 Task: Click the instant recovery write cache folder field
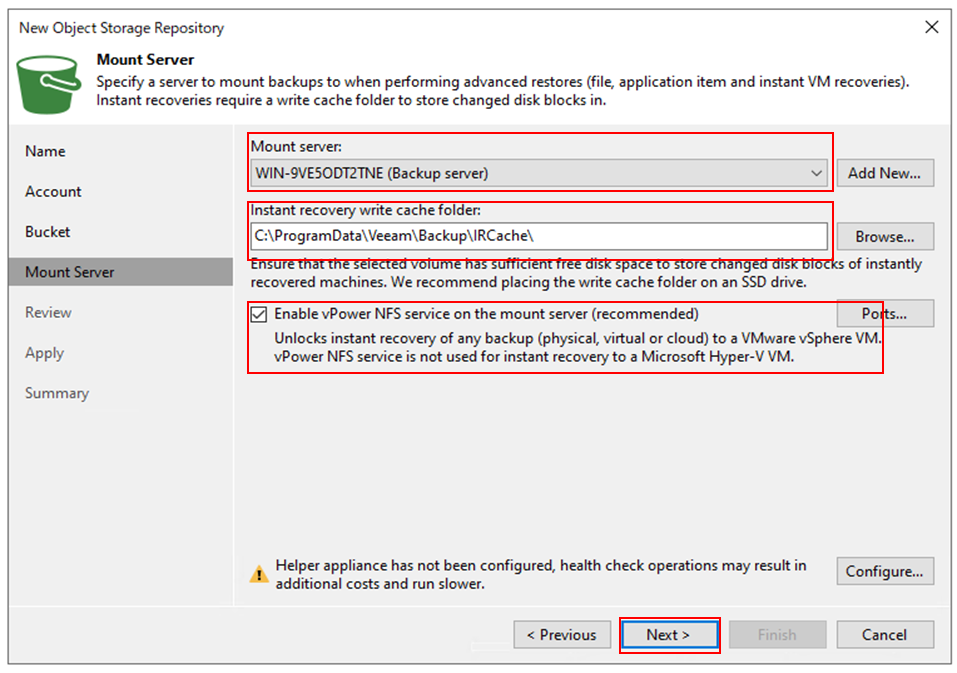539,236
